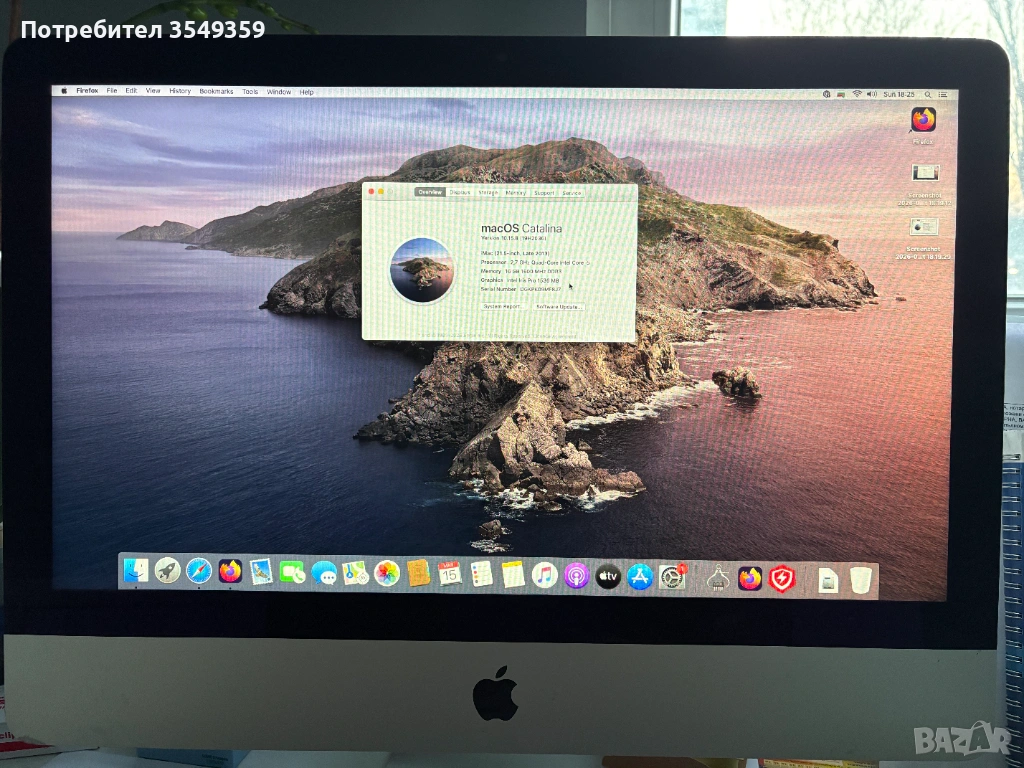The width and height of the screenshot is (1024, 768).
Task: Open Calendar app in the Dock
Action: click(x=450, y=574)
